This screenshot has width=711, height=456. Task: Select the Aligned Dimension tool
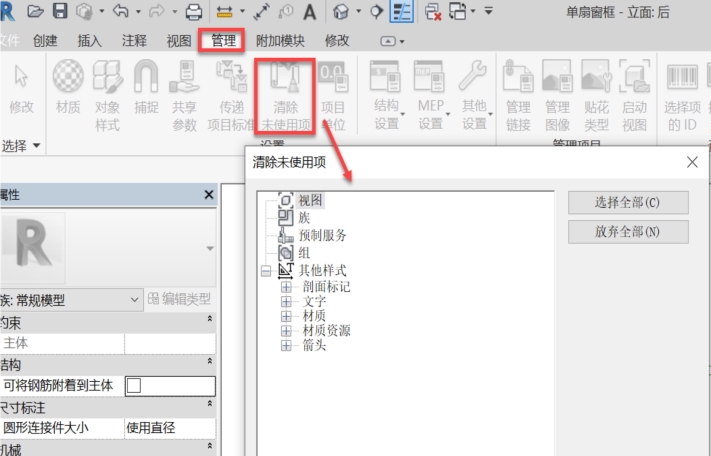262,12
